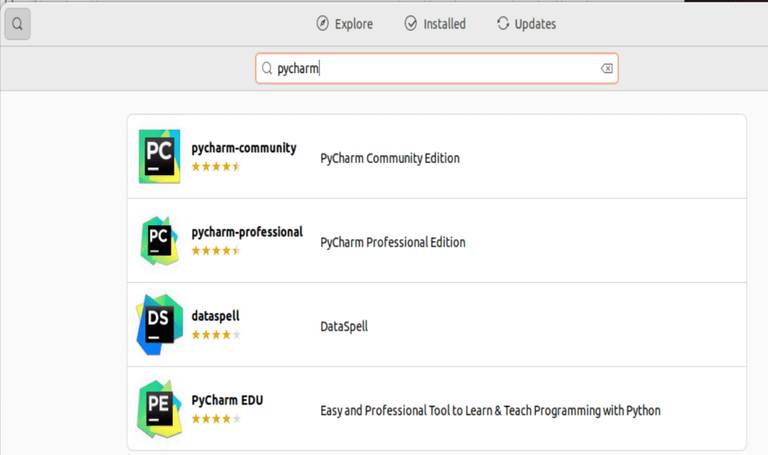Open the Updates tab
Screen dimensions: 768x455
click(x=526, y=24)
